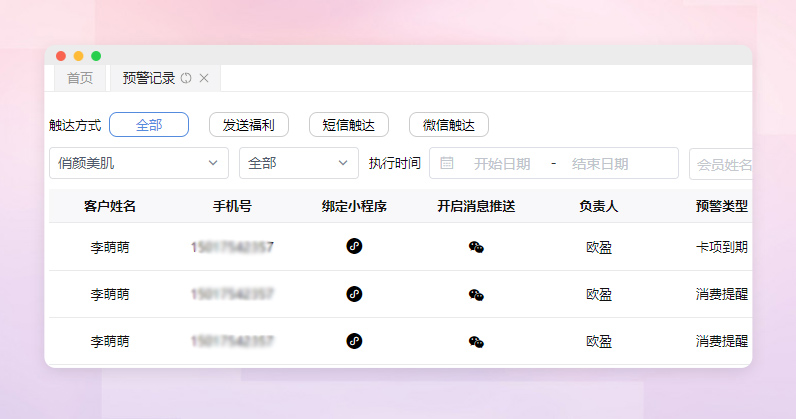
Task: Open the 俏颜美肌 store dropdown
Action: point(139,163)
